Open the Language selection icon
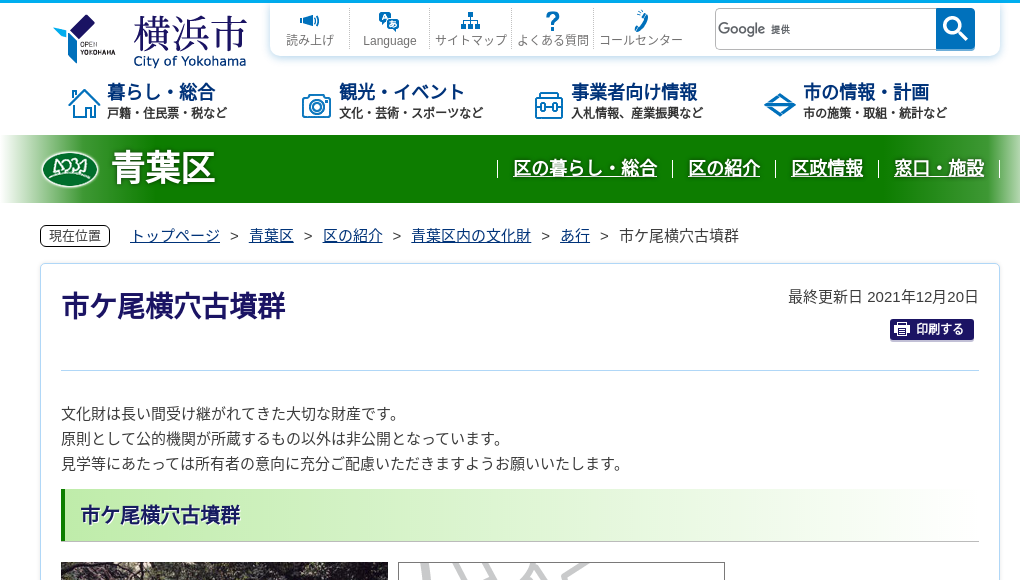 [x=388, y=20]
